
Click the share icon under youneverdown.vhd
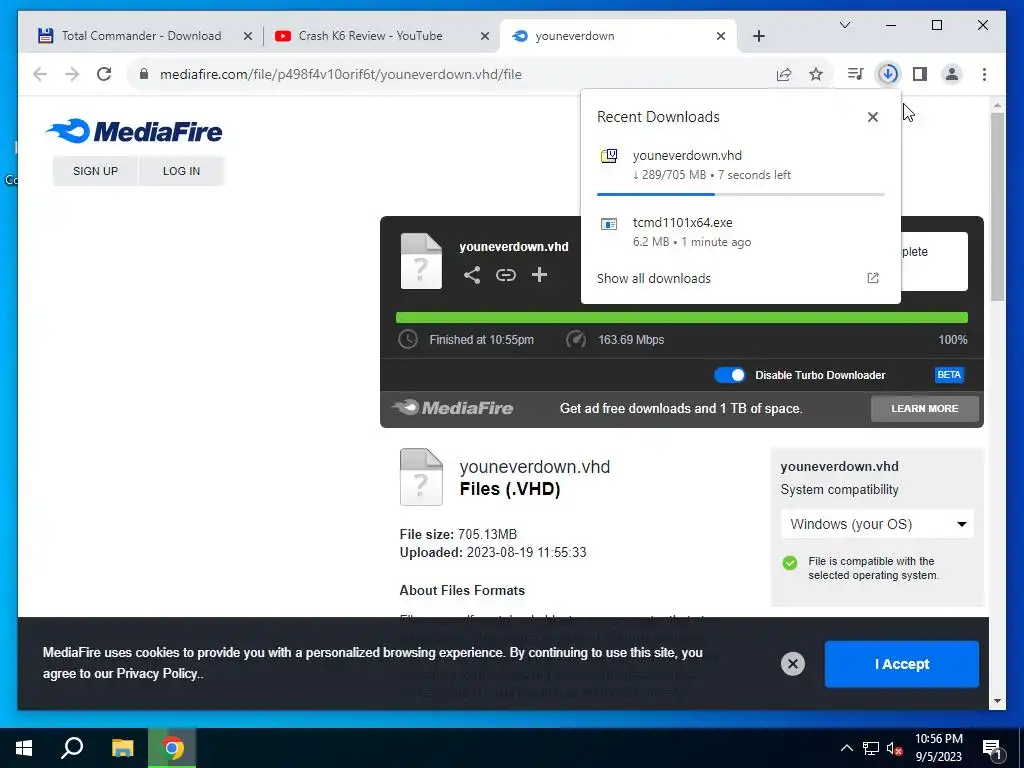point(472,275)
